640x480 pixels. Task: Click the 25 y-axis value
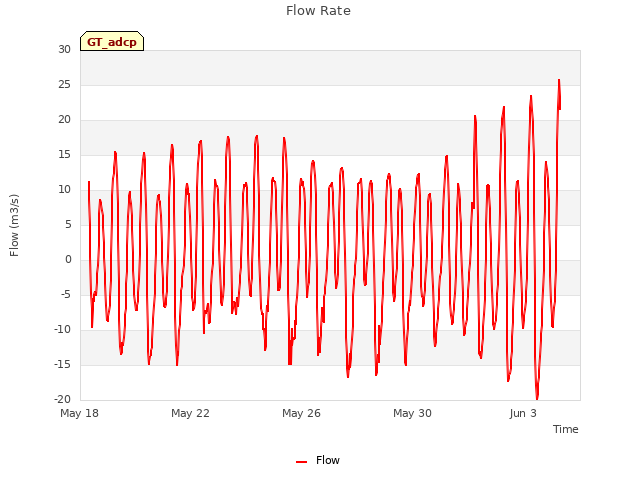(64, 85)
